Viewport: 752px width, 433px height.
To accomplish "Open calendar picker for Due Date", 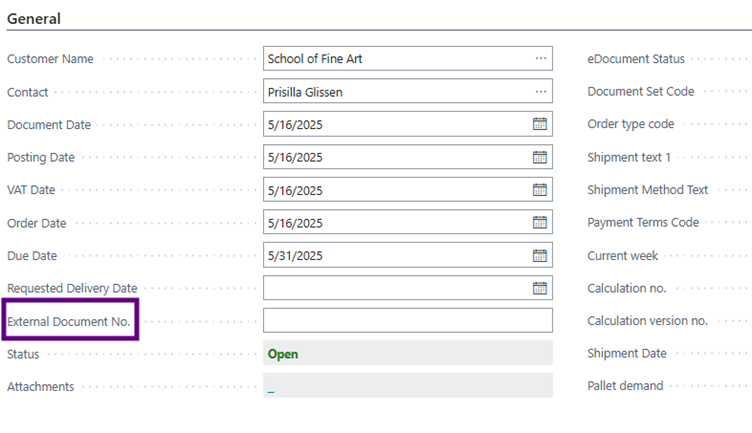I will point(540,256).
